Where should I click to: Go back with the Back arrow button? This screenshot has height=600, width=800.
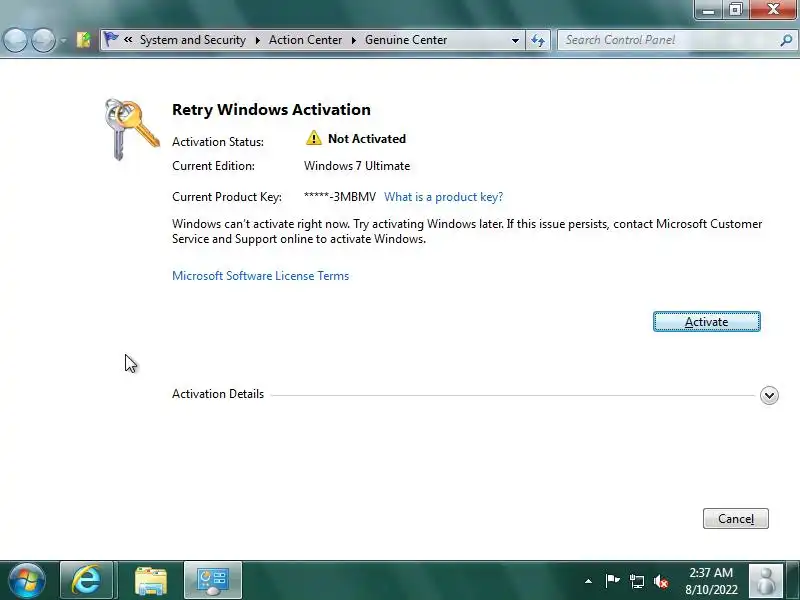(x=15, y=40)
